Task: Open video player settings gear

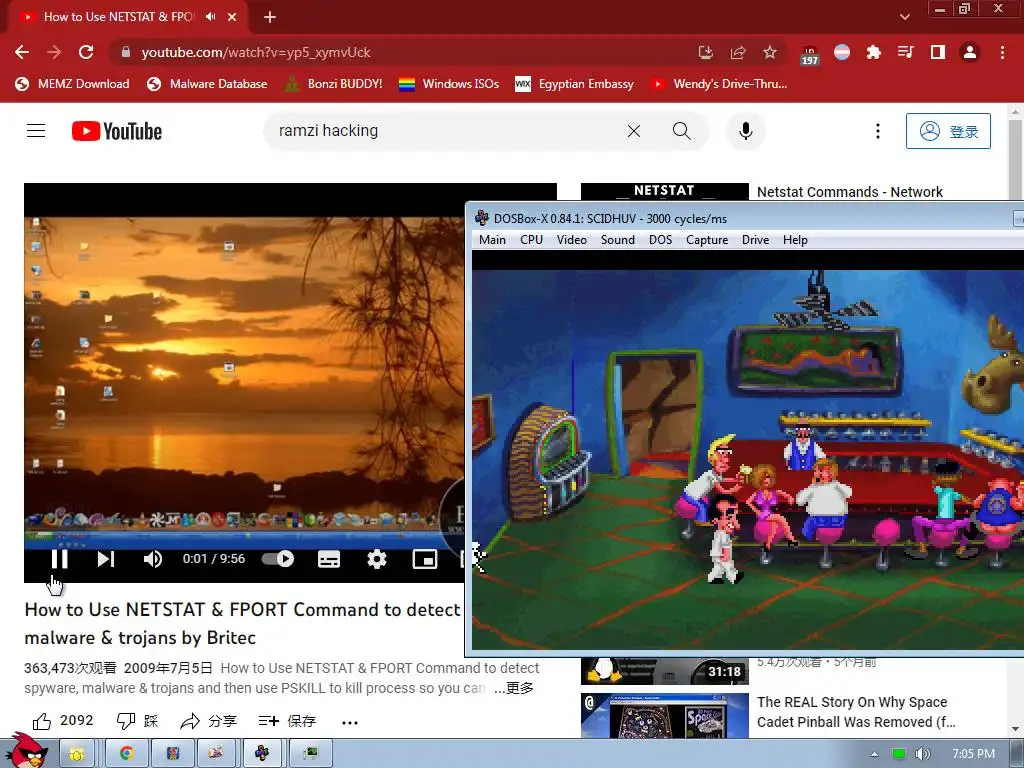Action: [x=377, y=559]
